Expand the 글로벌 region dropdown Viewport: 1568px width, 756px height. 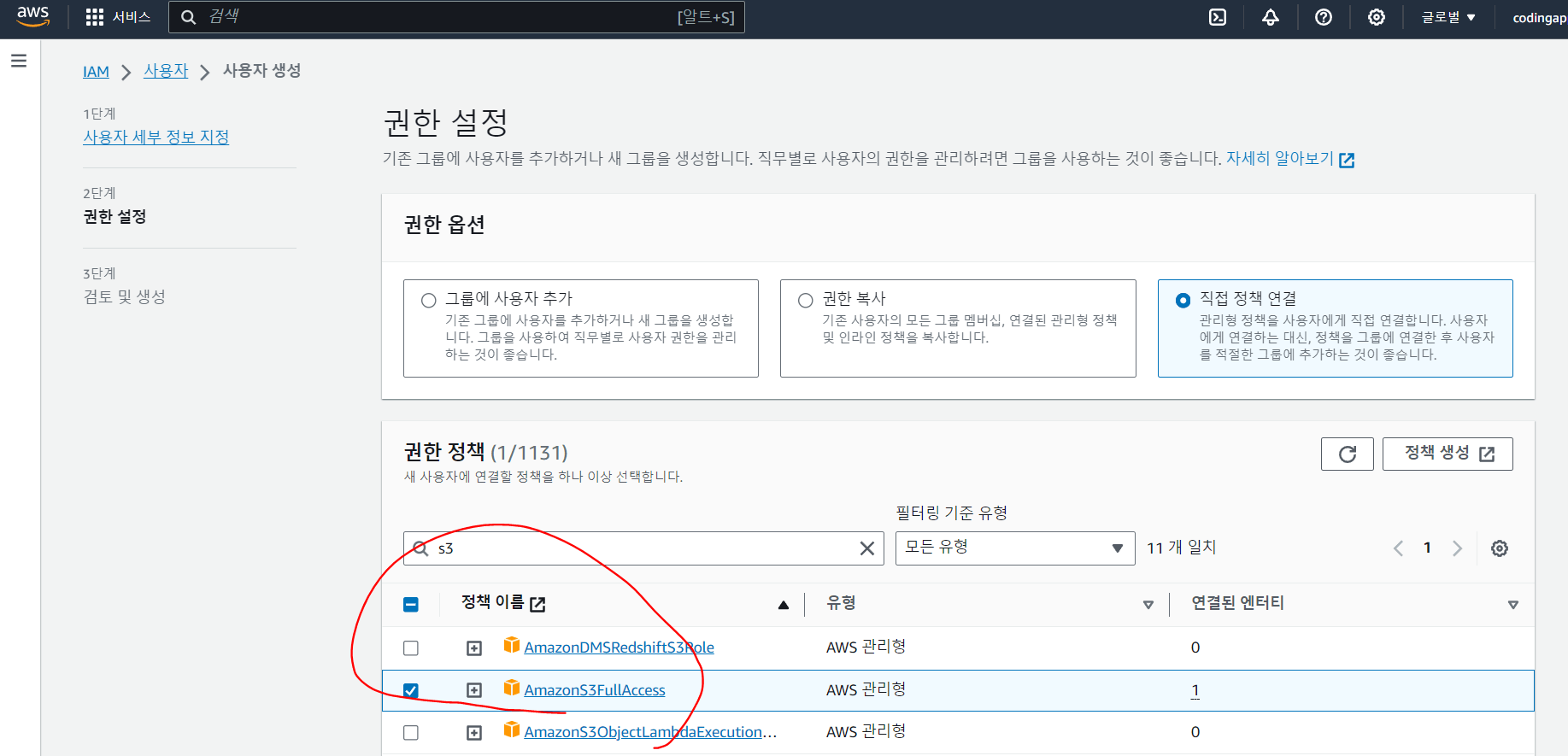click(1448, 17)
